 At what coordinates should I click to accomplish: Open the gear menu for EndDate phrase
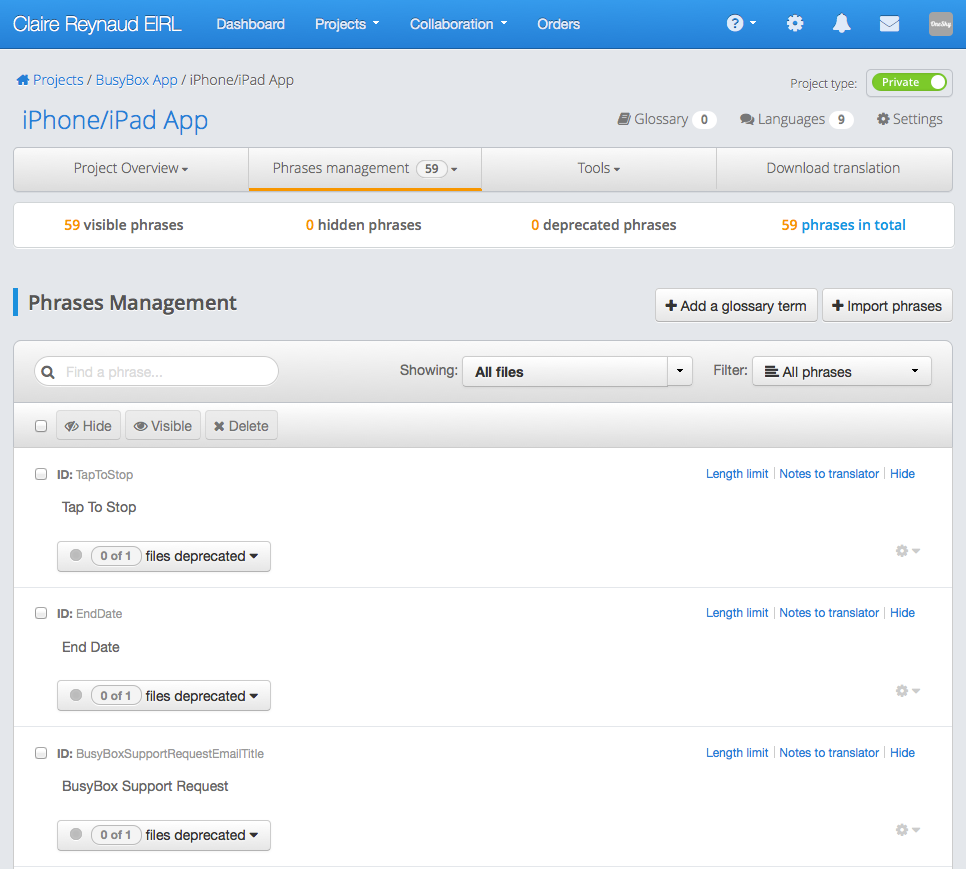[907, 690]
